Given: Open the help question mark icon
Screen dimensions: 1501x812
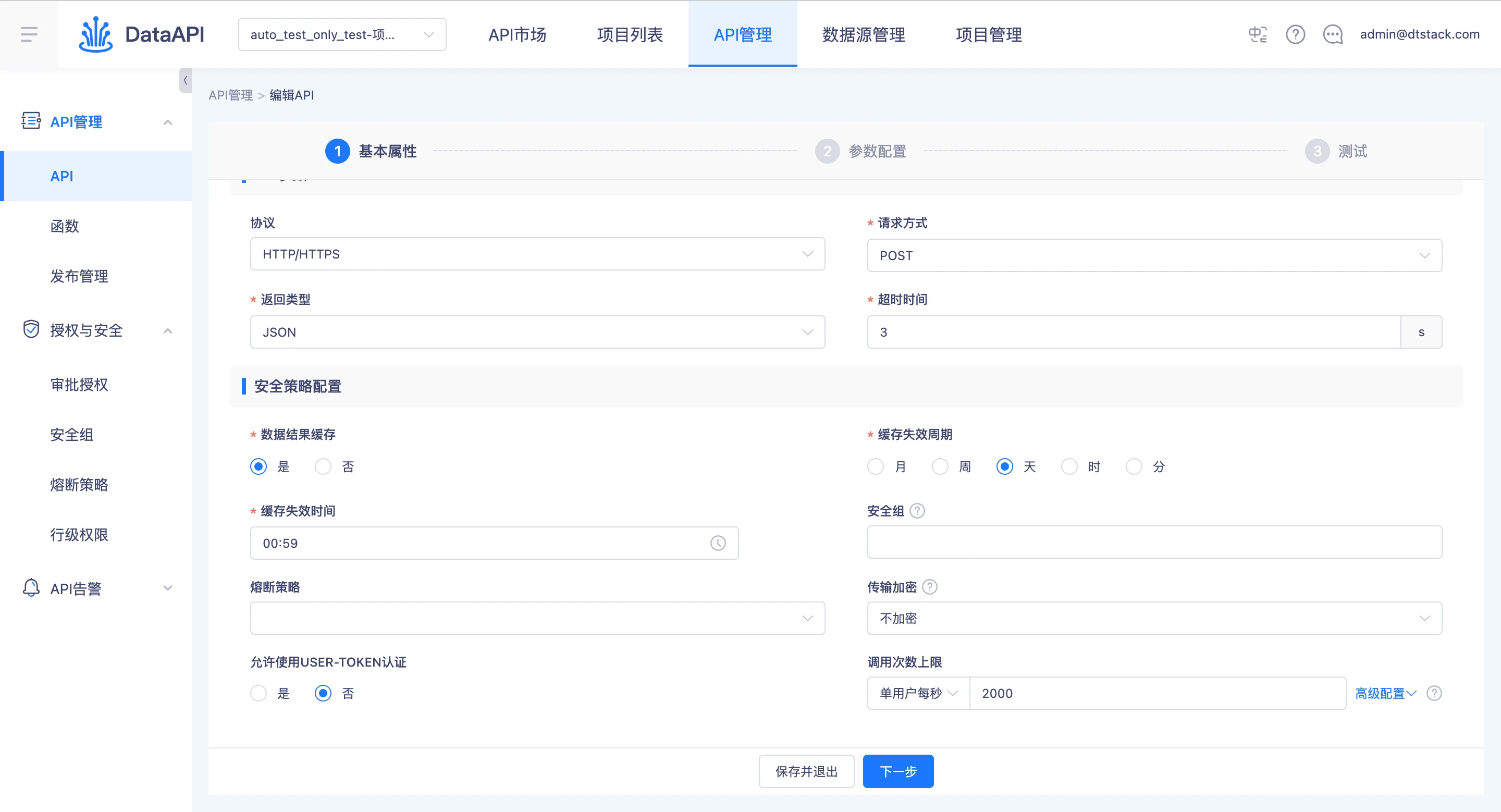Looking at the screenshot, I should [1295, 34].
